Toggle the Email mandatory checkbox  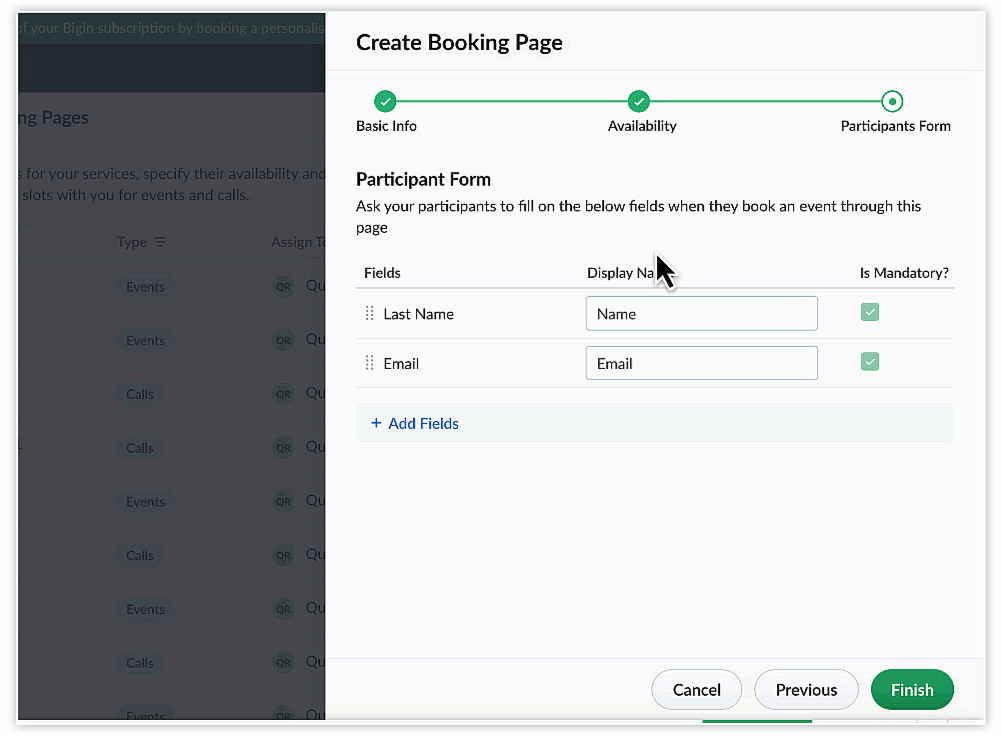[870, 362]
